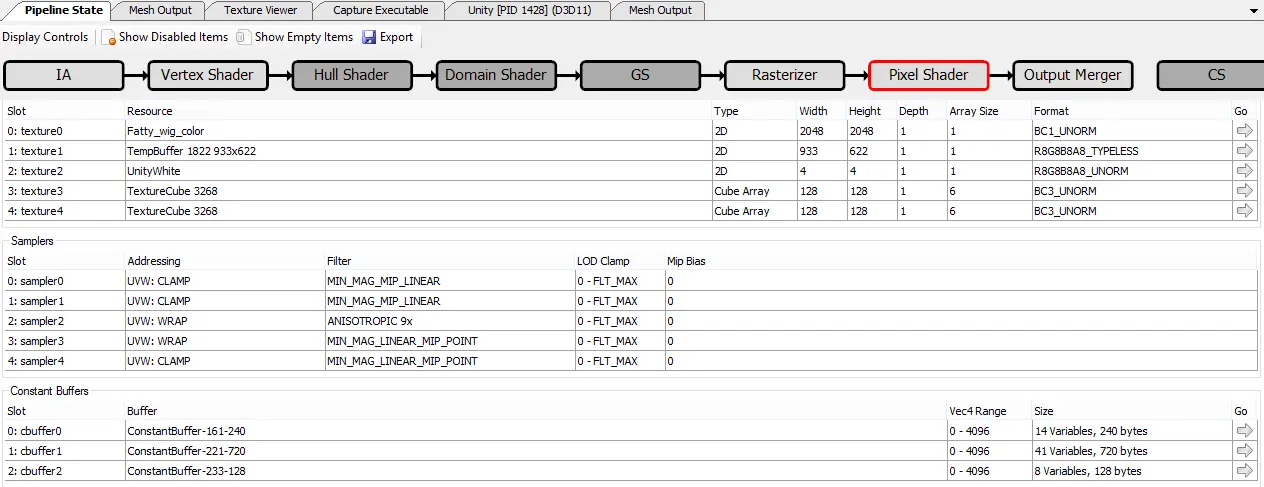The height and width of the screenshot is (487, 1264).
Task: Select the Output Merger pipeline stage
Action: tap(1072, 75)
